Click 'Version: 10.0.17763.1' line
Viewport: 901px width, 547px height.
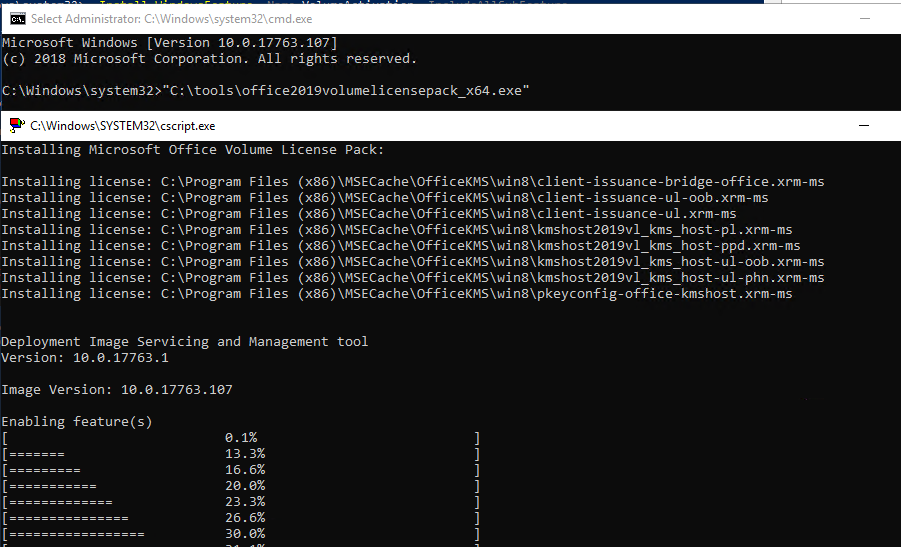click(85, 357)
